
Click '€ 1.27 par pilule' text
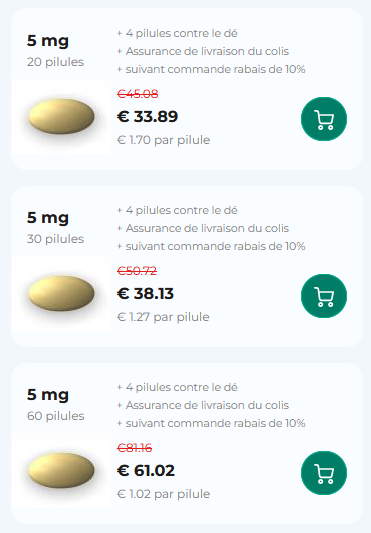tap(163, 317)
